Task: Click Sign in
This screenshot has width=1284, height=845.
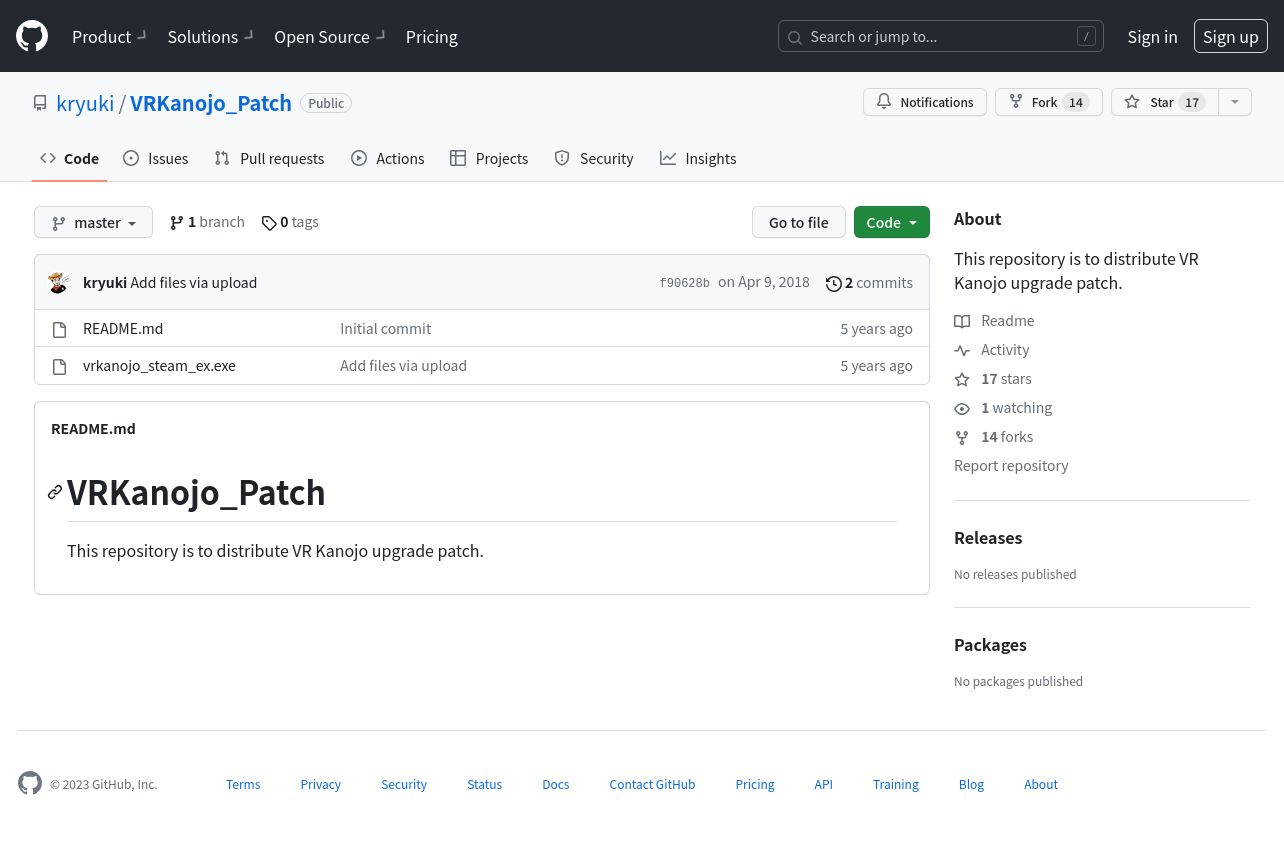Action: coord(1152,36)
